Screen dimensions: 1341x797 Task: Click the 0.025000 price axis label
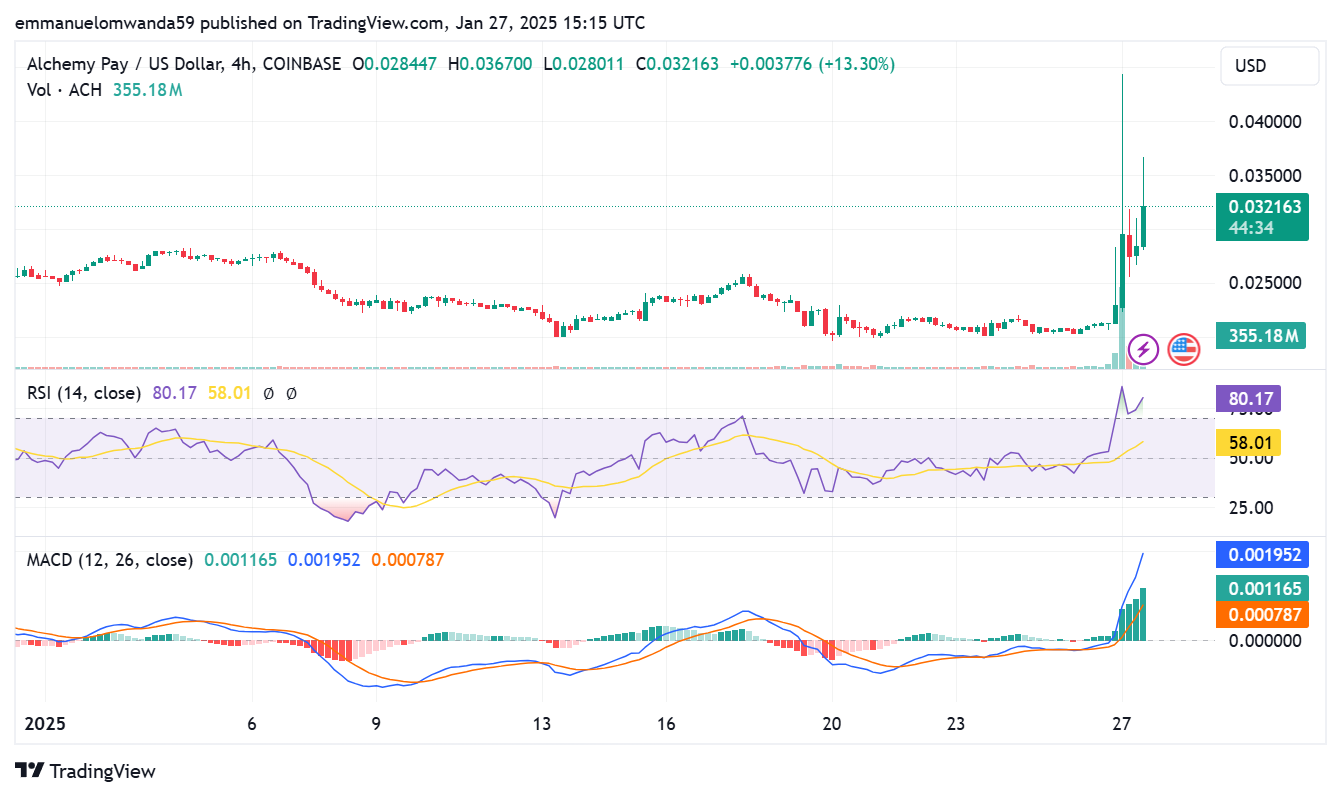point(1264,282)
